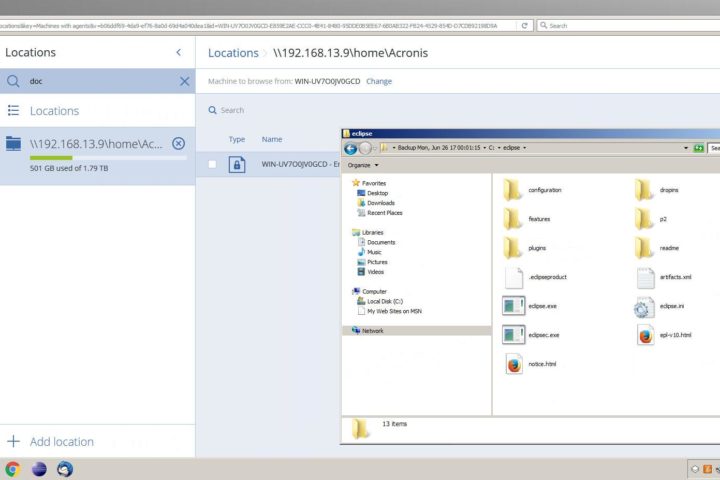Click the 'doc' location search field
720x480 pixels.
97,81
